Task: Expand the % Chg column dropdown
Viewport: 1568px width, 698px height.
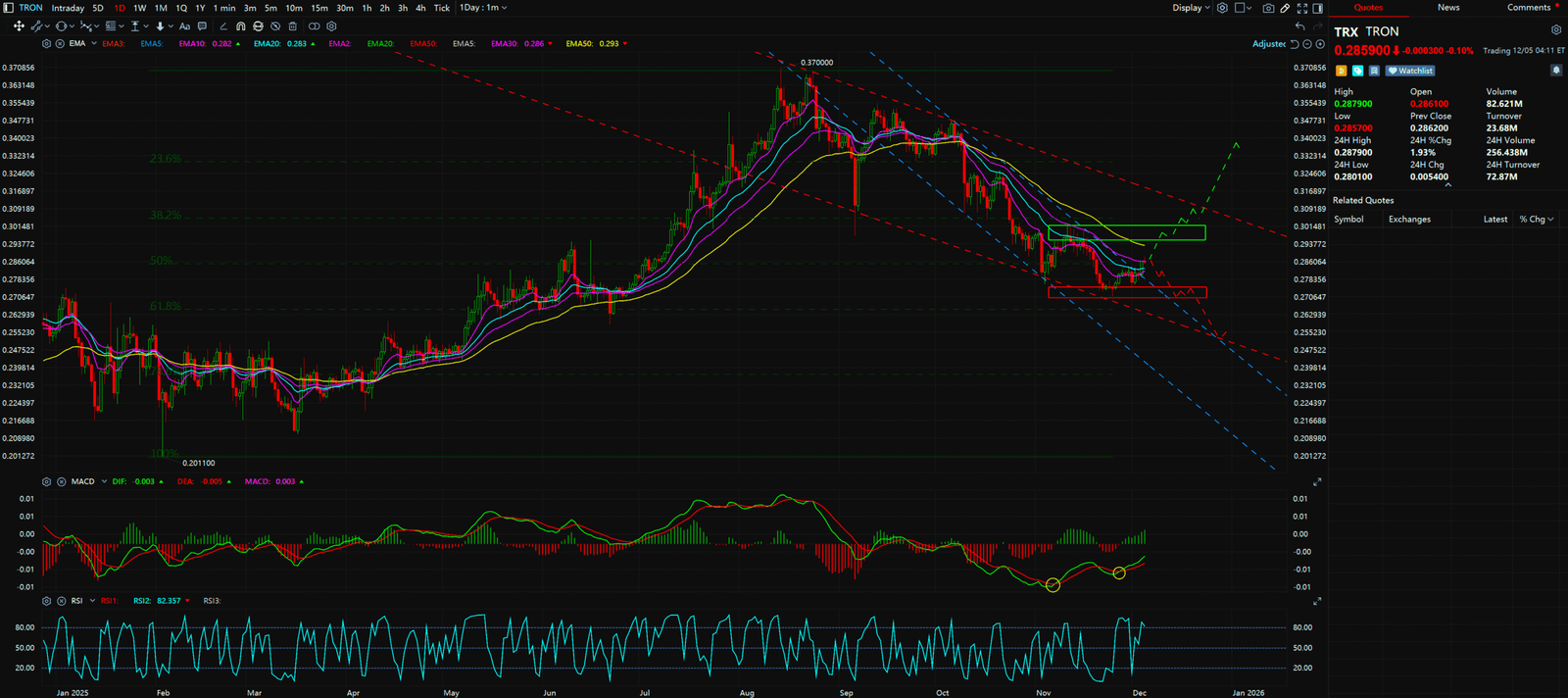Action: click(x=1536, y=220)
